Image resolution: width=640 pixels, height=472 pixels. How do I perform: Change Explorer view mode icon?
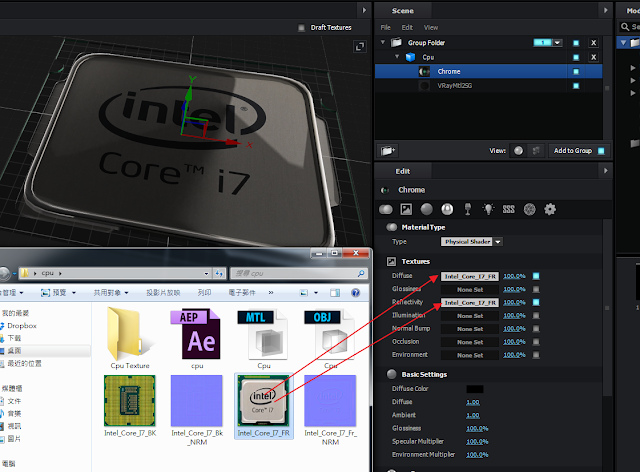tap(304, 293)
